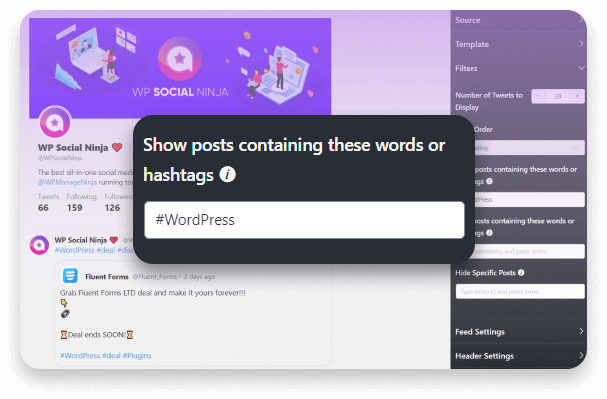Expand the Source section
The image size is (607, 399).
(x=518, y=20)
